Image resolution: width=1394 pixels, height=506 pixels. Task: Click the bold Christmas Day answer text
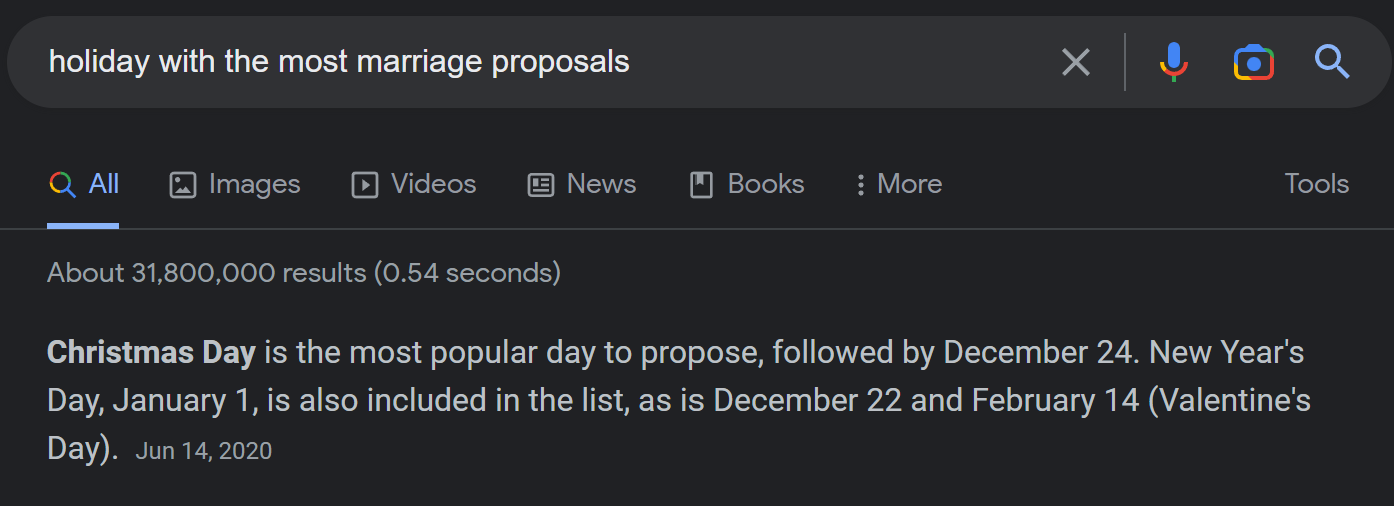151,353
